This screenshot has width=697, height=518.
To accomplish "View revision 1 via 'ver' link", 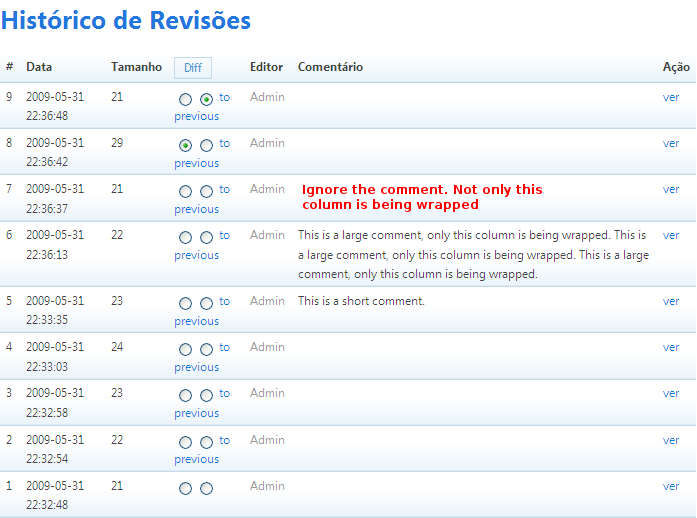I will coord(671,486).
